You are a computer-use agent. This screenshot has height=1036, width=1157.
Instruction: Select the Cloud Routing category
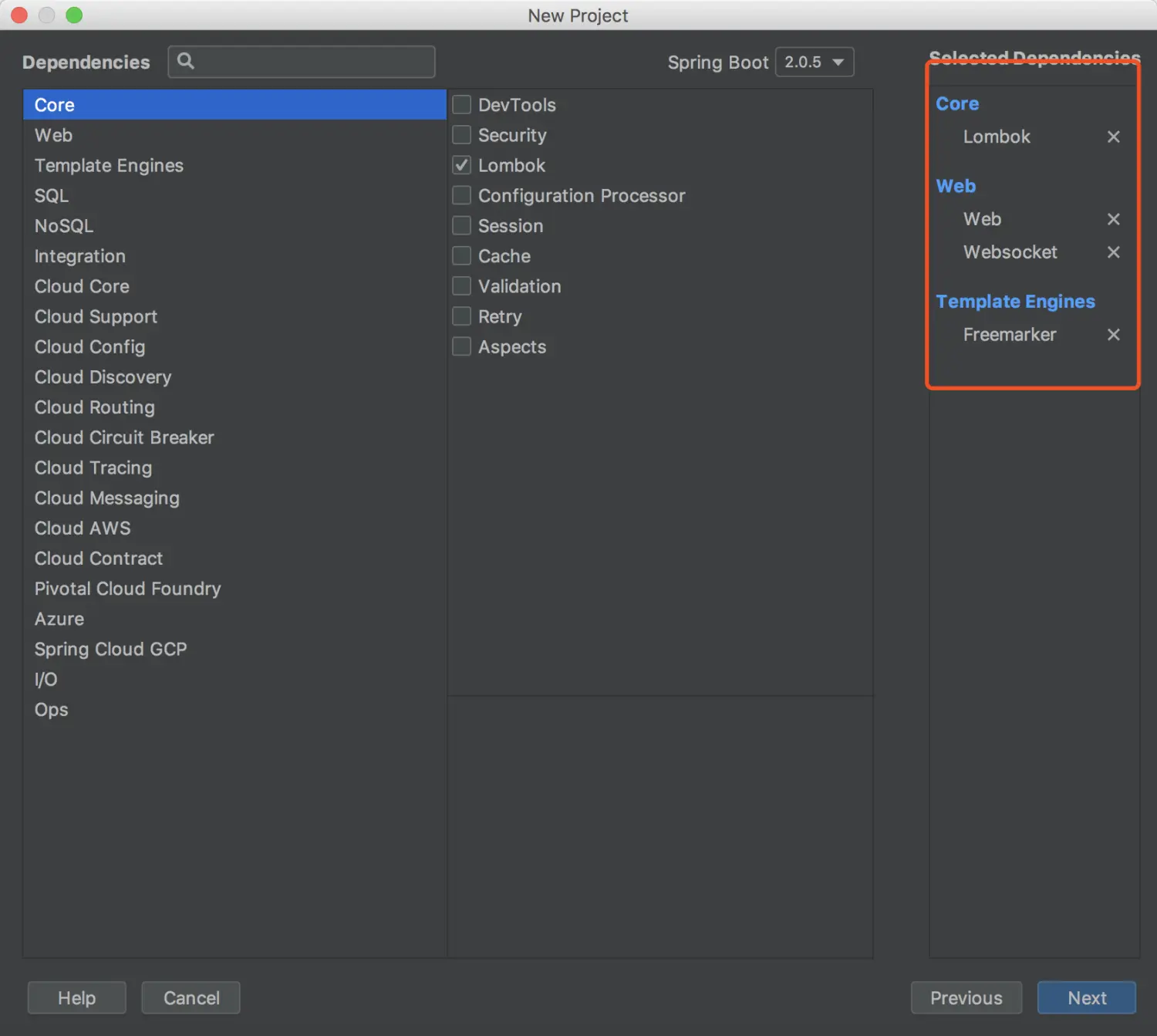[234, 407]
